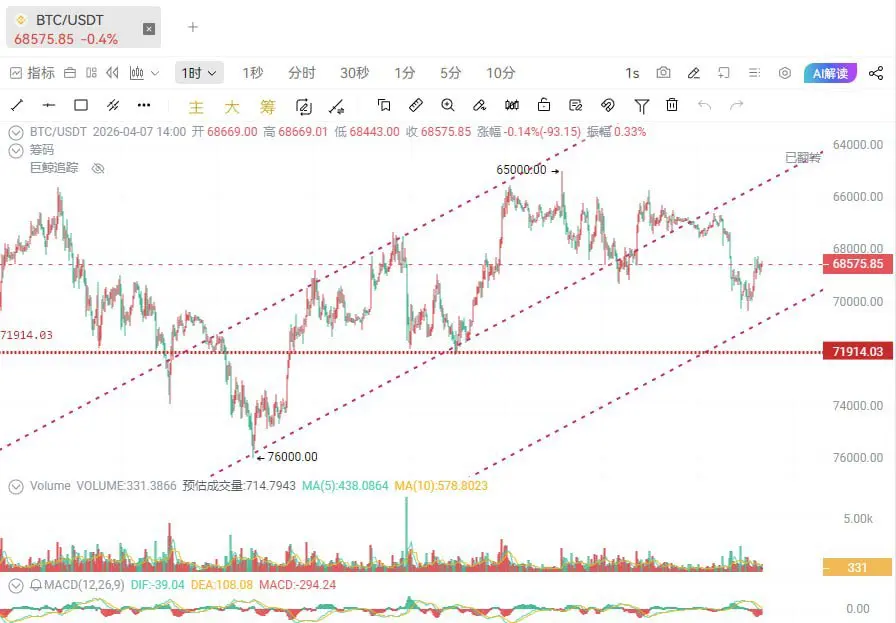Redo action arrow
The height and width of the screenshot is (623, 896).
pos(737,105)
